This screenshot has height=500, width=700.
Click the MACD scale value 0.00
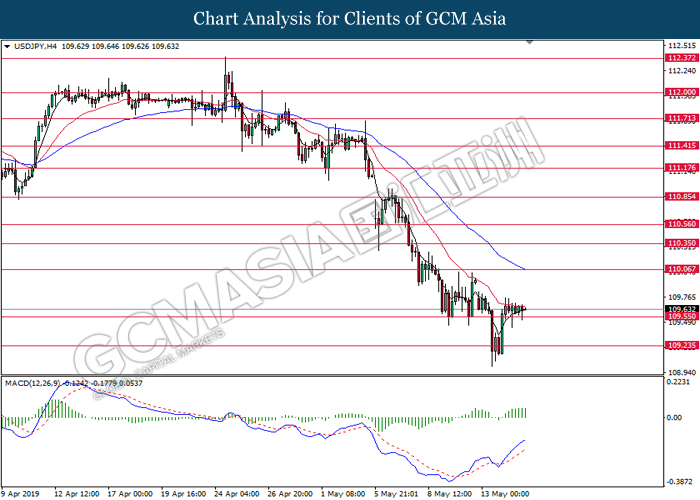[674, 418]
